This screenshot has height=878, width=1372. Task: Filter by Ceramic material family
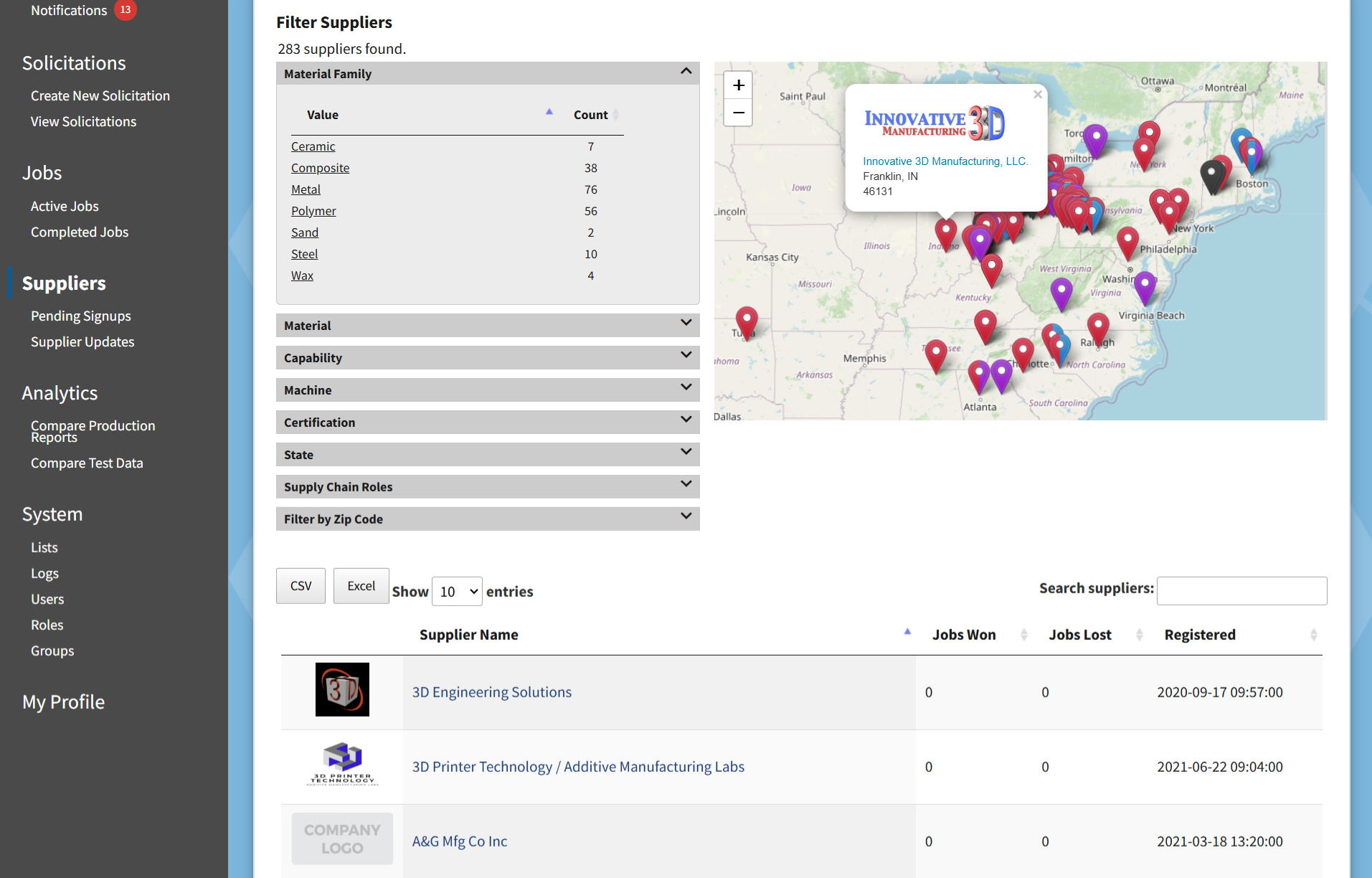pos(313,146)
